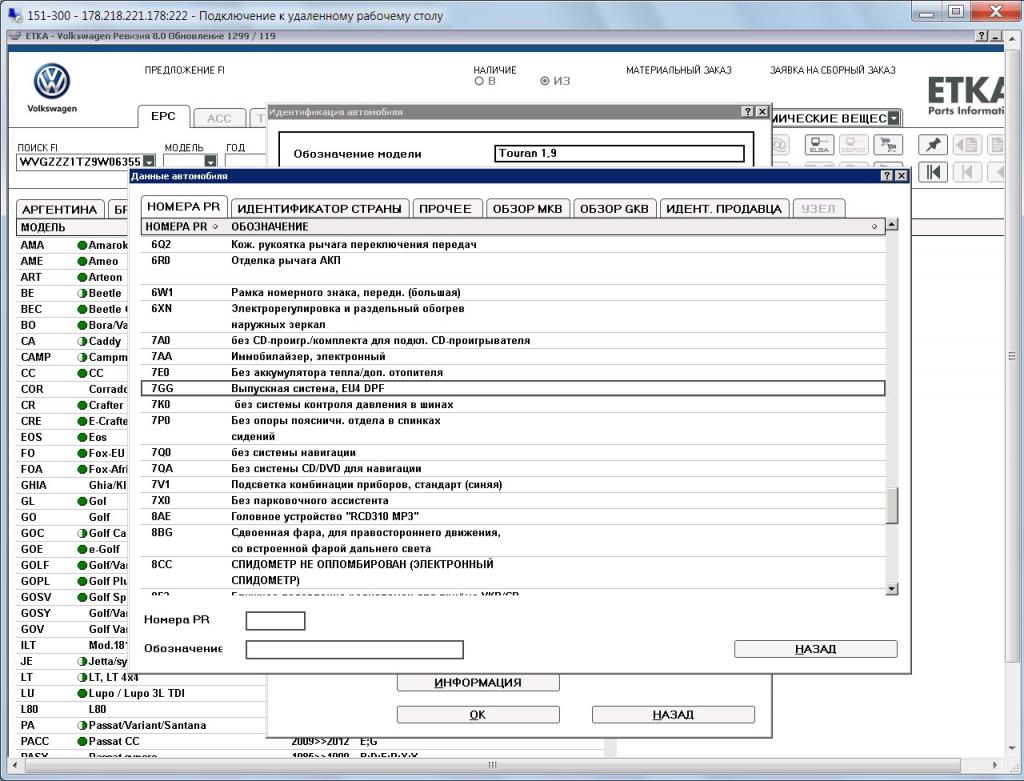Select the 'ИЗ' availability radio button
Image resolution: width=1024 pixels, height=781 pixels.
[545, 81]
